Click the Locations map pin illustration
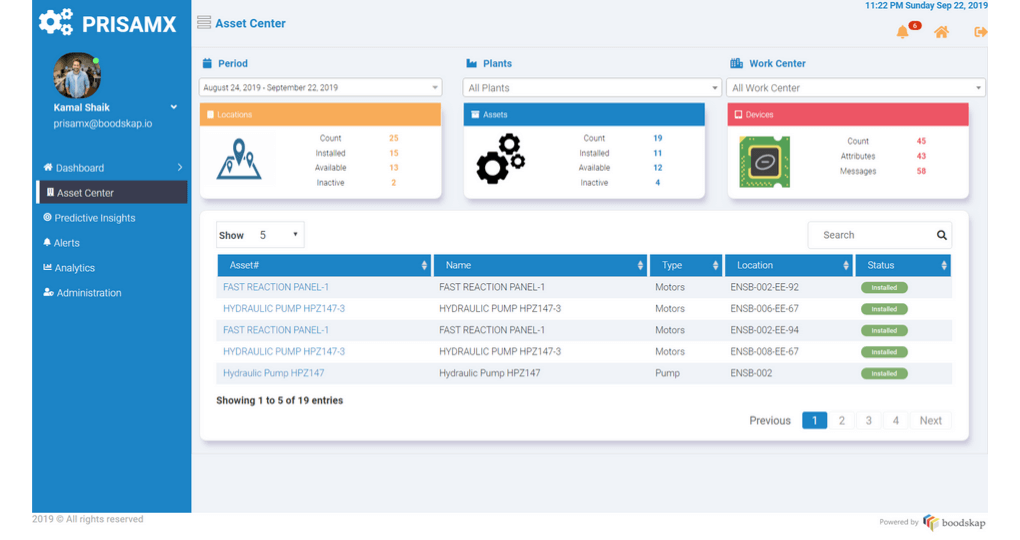 point(239,159)
